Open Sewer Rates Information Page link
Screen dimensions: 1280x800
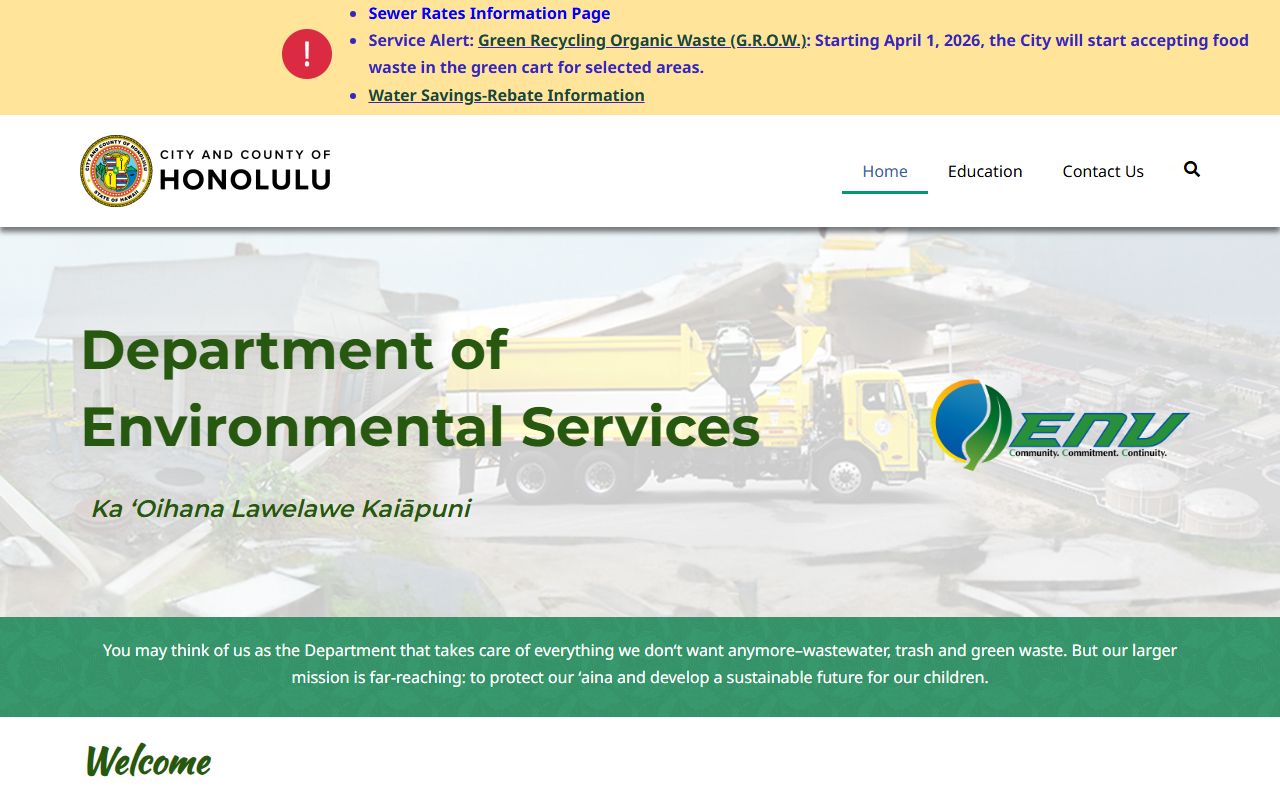tap(489, 14)
